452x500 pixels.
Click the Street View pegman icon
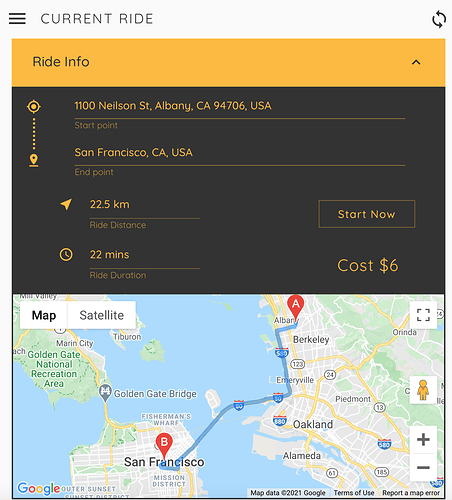[x=423, y=390]
